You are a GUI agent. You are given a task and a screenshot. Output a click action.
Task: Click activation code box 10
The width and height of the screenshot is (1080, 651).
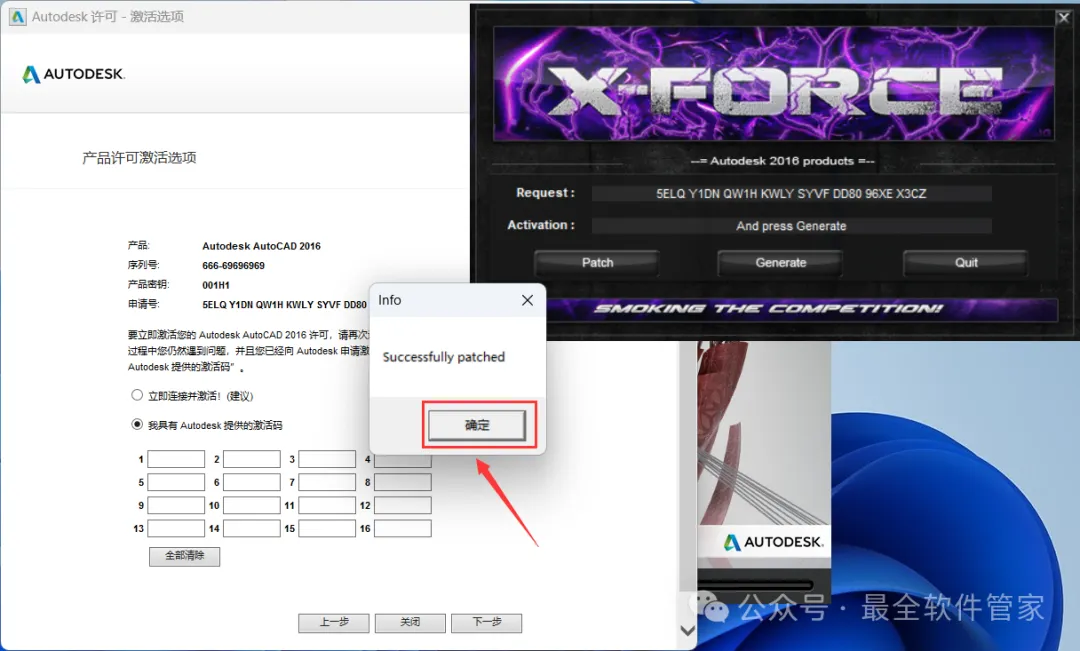252,505
